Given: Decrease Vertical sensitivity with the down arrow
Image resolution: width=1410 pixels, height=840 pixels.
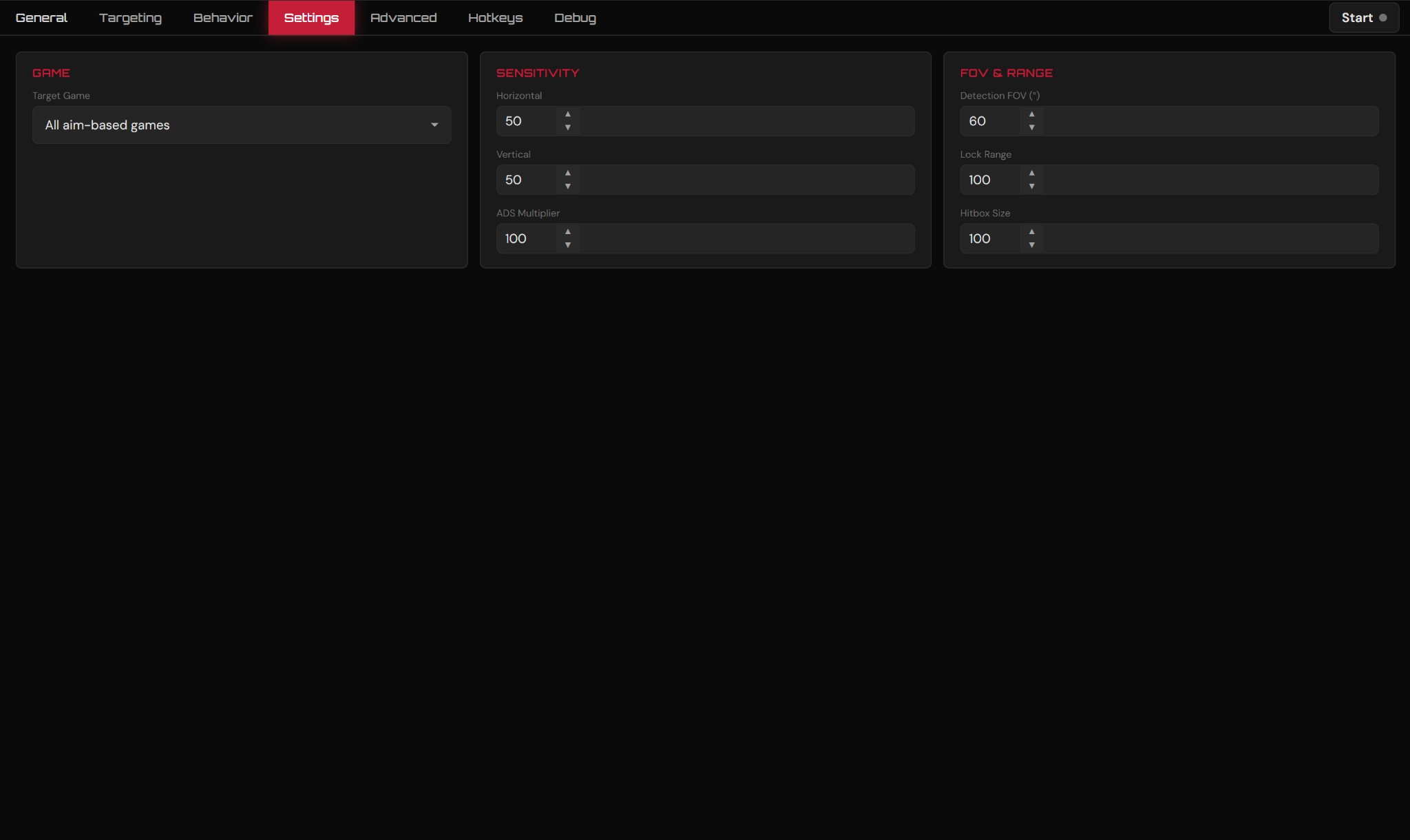Looking at the screenshot, I should click(x=566, y=187).
